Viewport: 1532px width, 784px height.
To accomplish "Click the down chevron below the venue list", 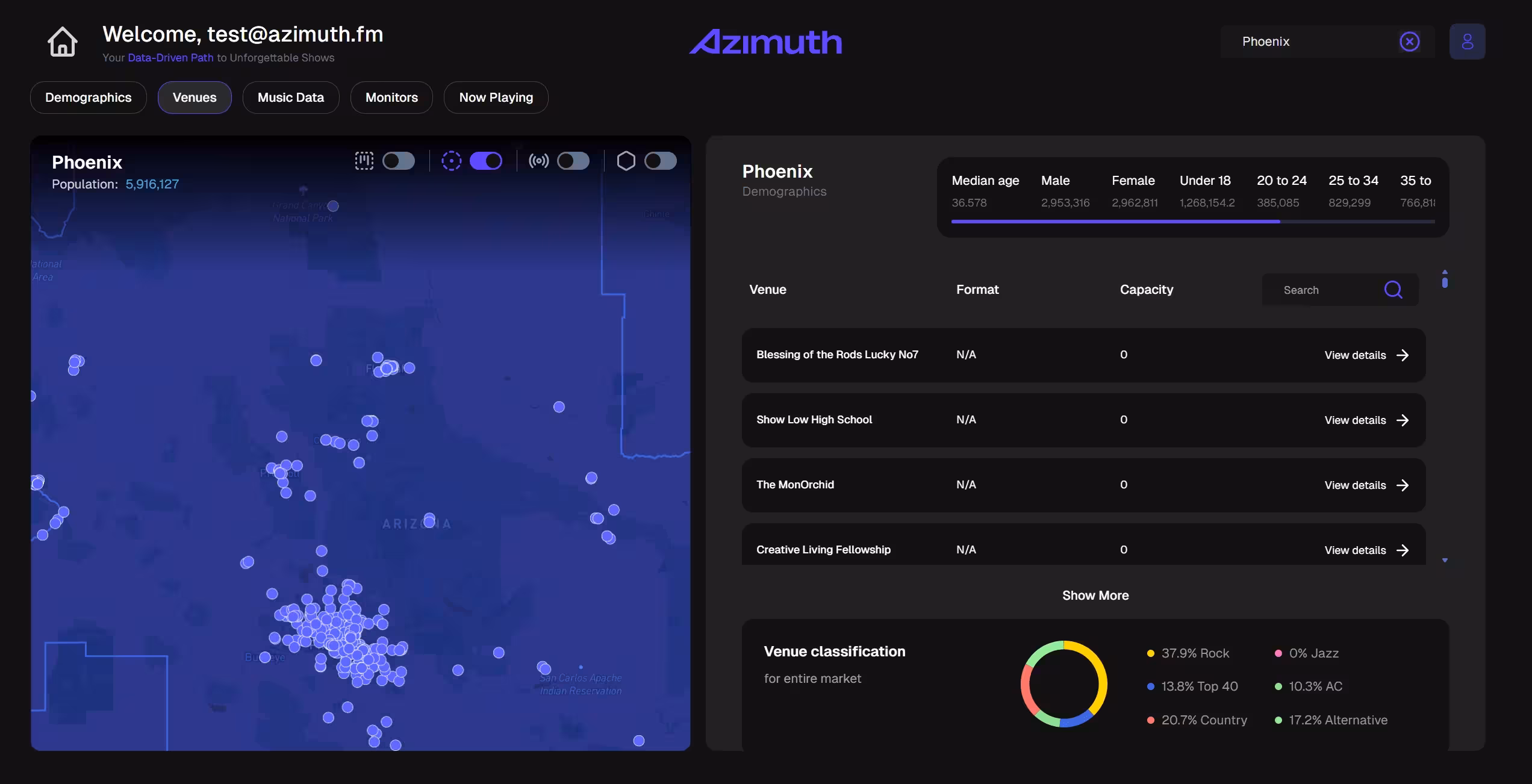I will 1445,560.
